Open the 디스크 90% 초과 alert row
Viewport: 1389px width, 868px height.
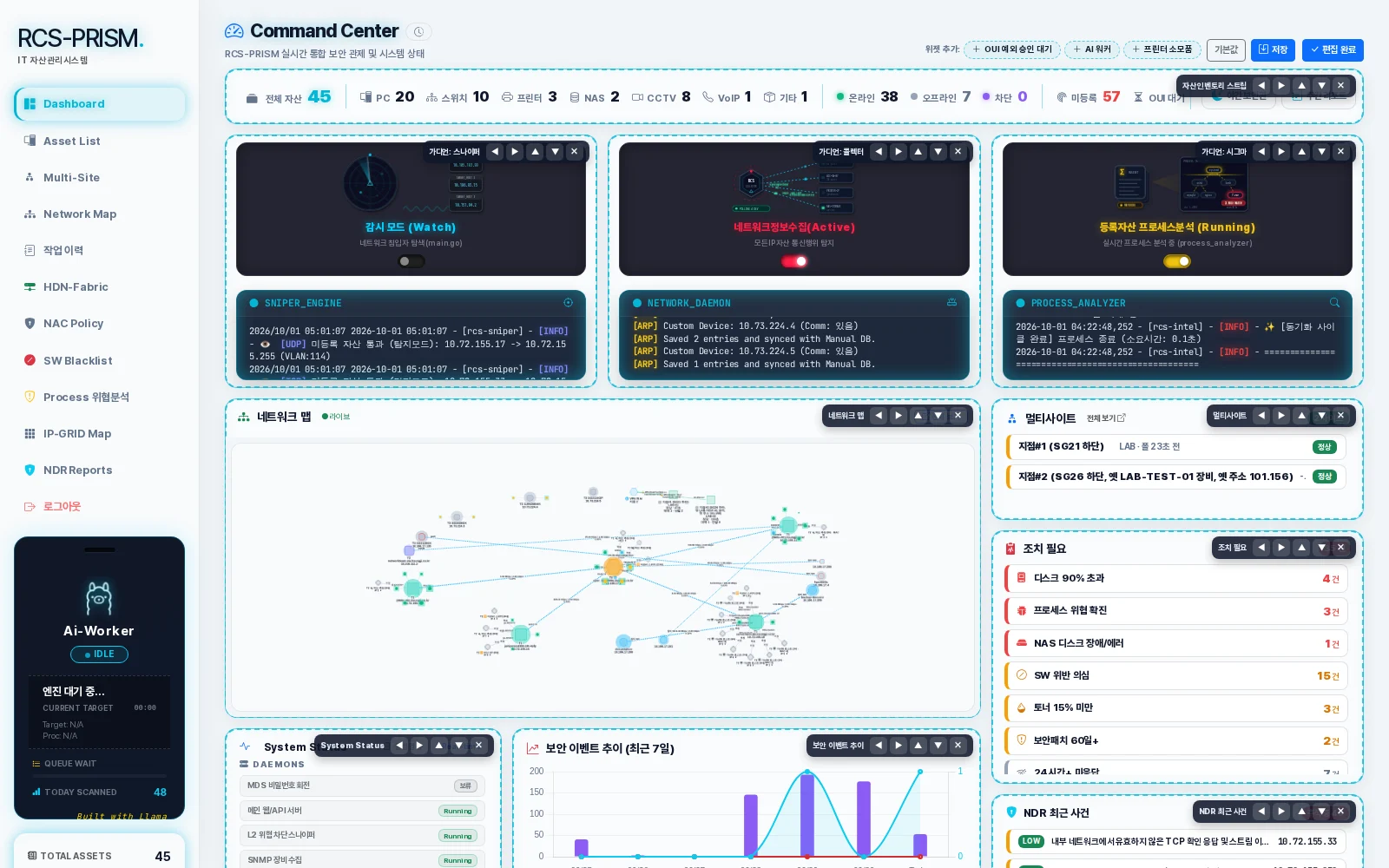pyautogui.click(x=1176, y=579)
